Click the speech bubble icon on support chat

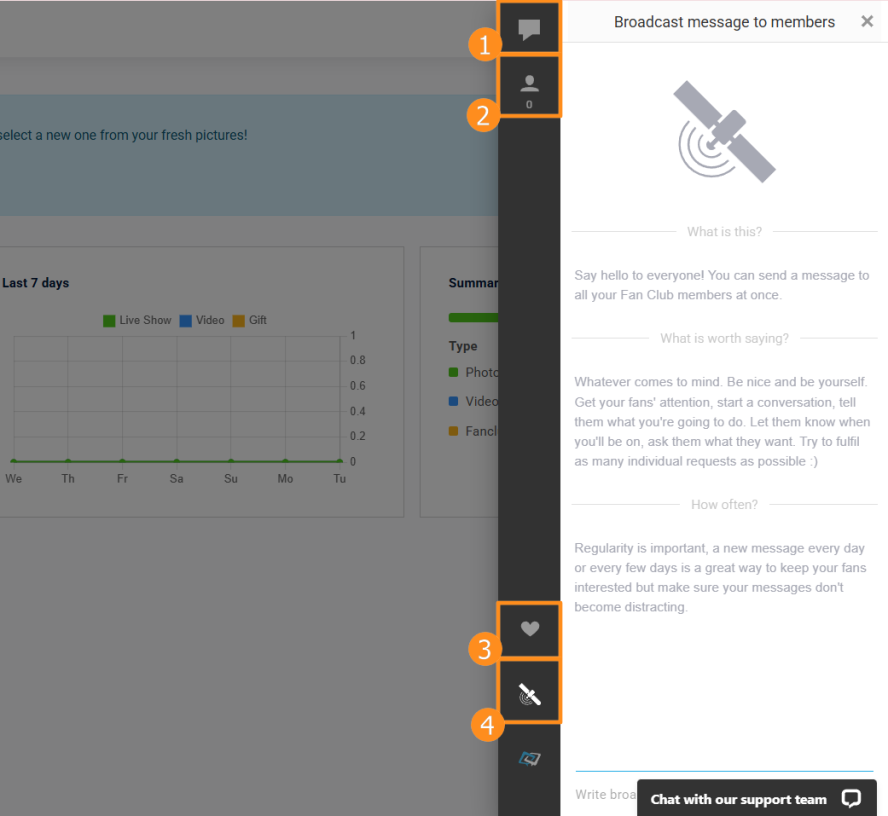(851, 798)
